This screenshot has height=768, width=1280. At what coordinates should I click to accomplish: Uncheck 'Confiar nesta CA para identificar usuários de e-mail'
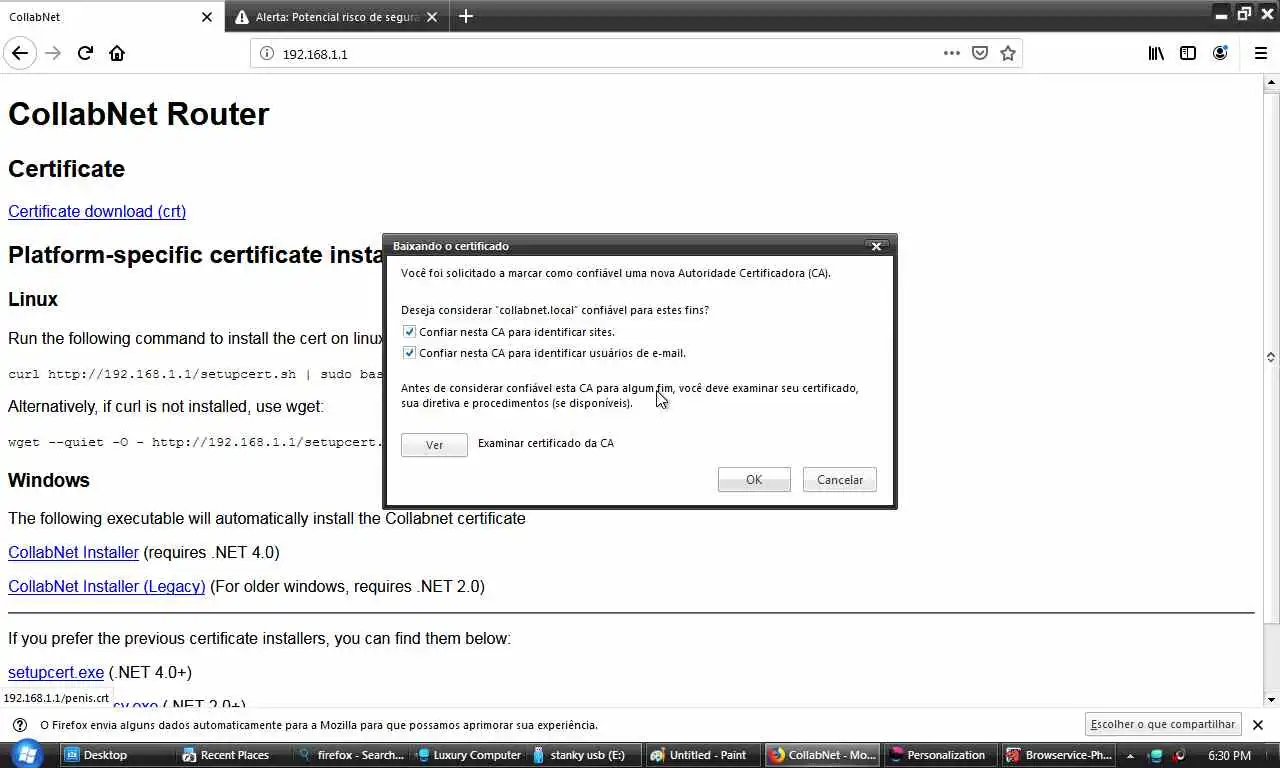click(409, 353)
